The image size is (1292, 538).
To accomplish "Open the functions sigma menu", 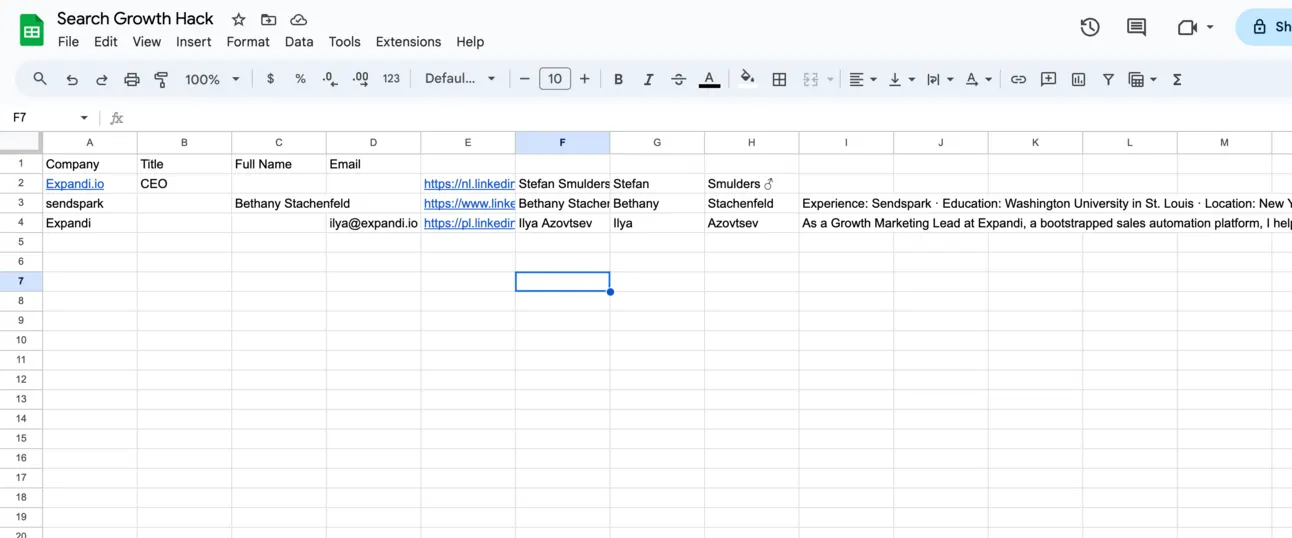I will 1177,79.
